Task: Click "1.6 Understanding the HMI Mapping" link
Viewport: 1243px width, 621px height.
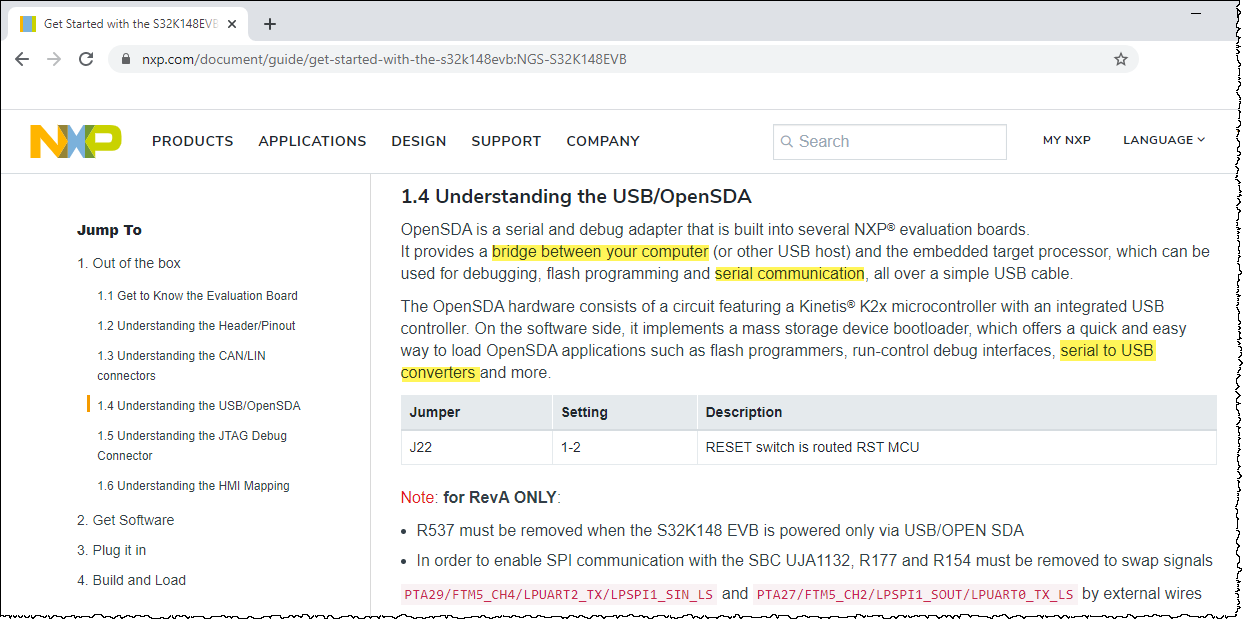Action: point(193,485)
